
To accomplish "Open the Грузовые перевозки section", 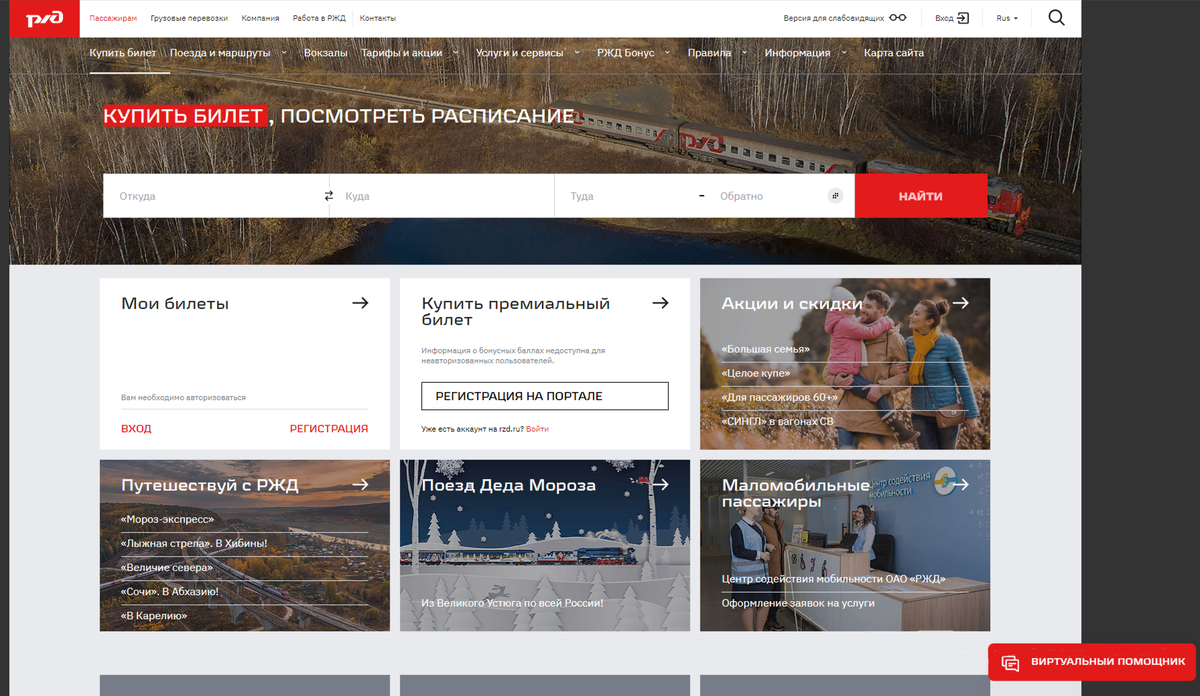I will (189, 18).
